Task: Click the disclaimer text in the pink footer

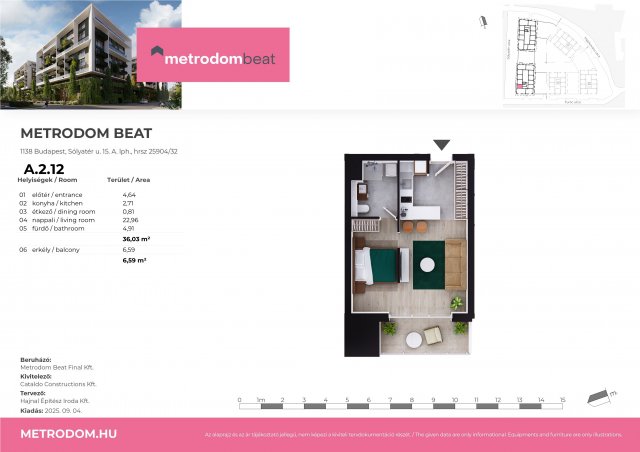Action: (413, 435)
